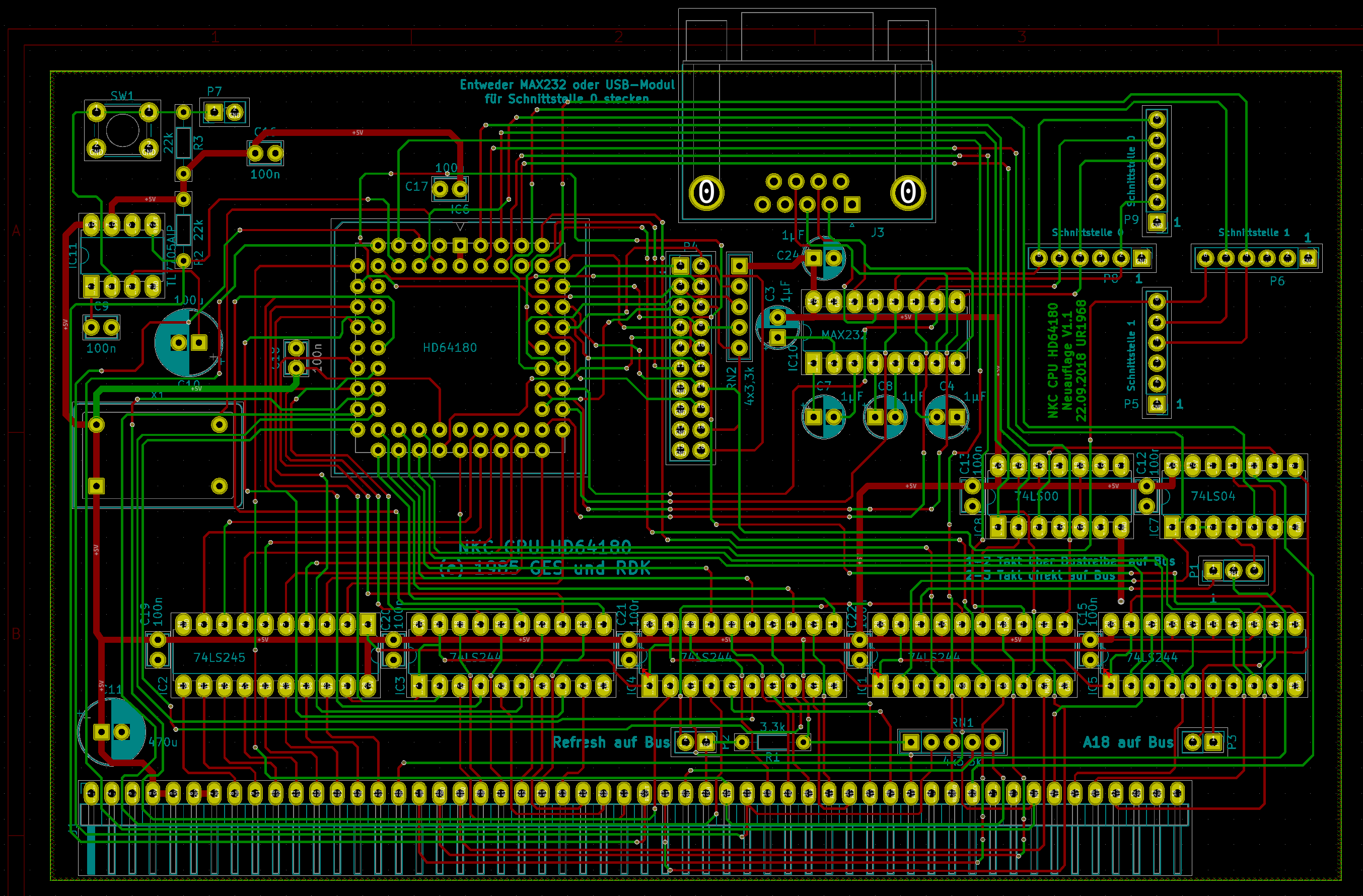This screenshot has height=896, width=1363.
Task: Select the X1 oscillator footprint
Action: (158, 455)
